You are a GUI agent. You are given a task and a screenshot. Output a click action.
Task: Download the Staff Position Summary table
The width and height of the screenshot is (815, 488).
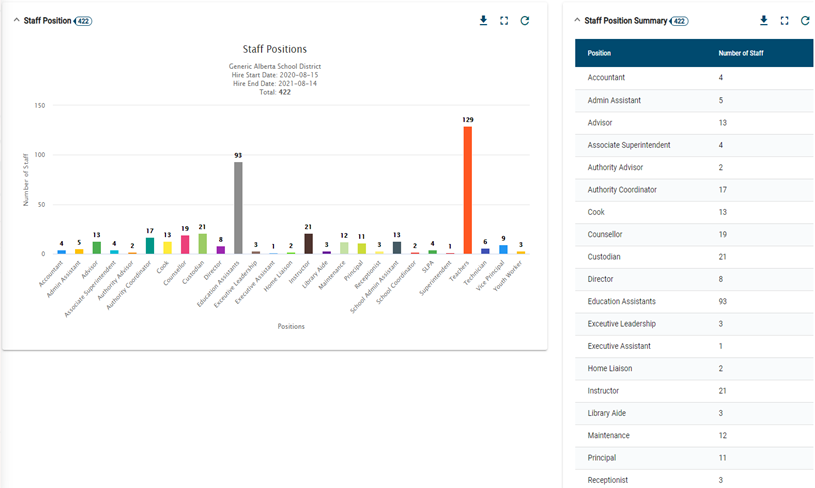(763, 20)
